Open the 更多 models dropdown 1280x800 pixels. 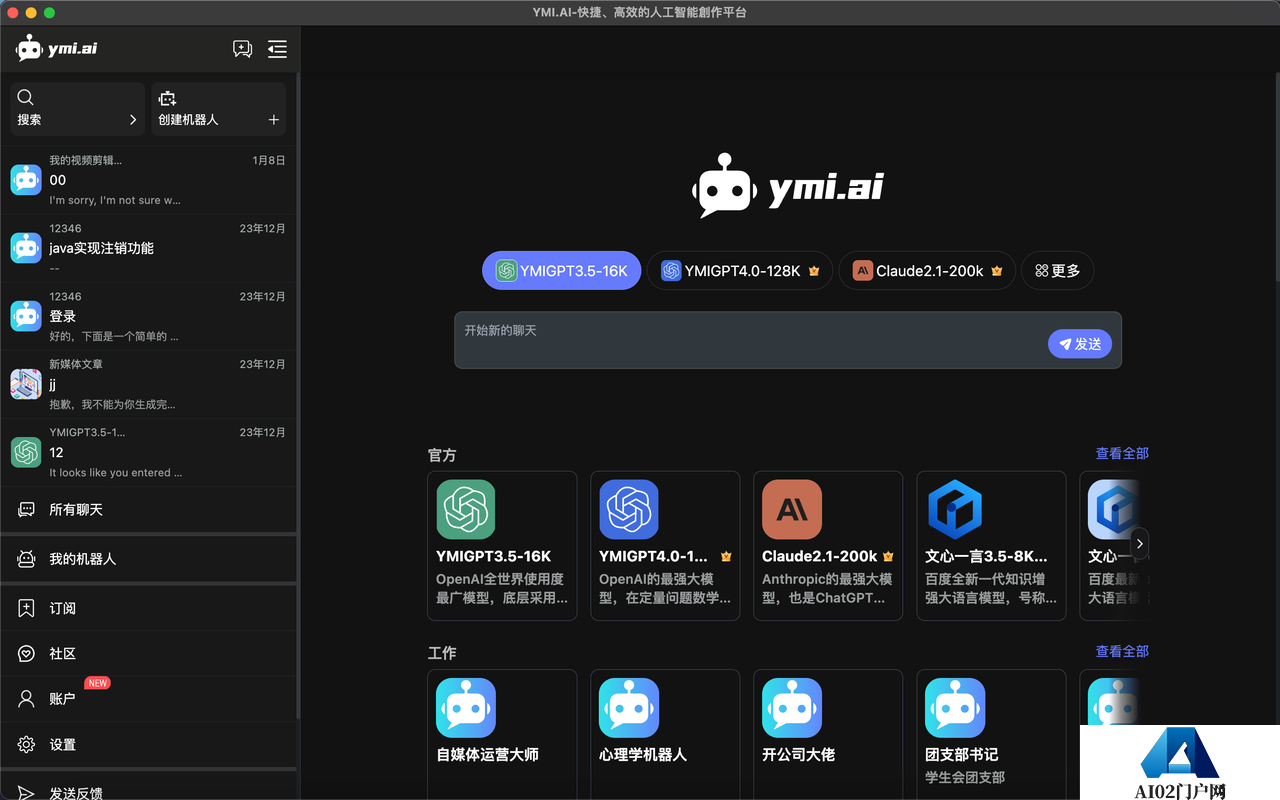[1058, 270]
